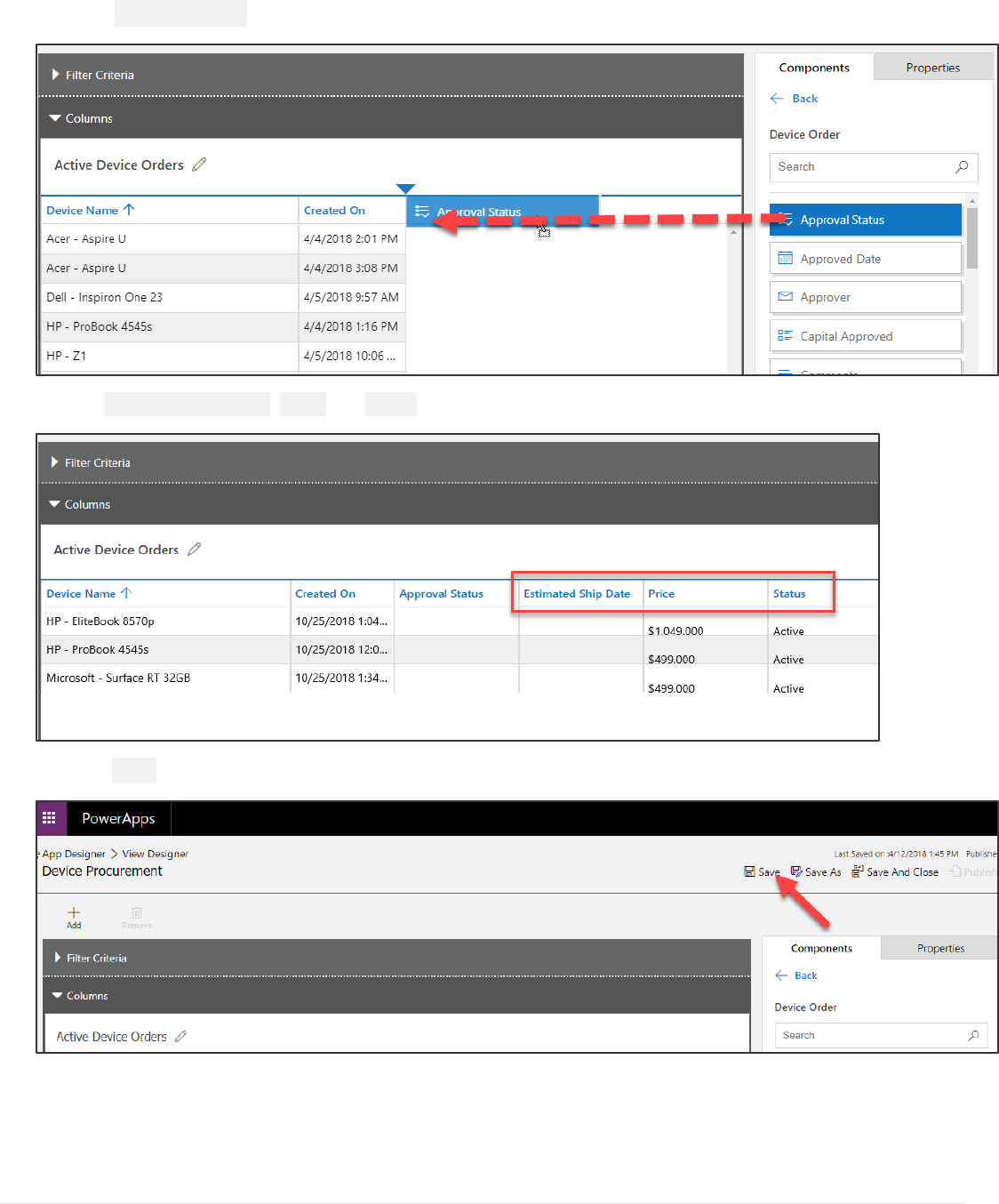Viewport: 999px width, 1204px height.
Task: Click Capital Approved option-set icon
Action: (785, 335)
